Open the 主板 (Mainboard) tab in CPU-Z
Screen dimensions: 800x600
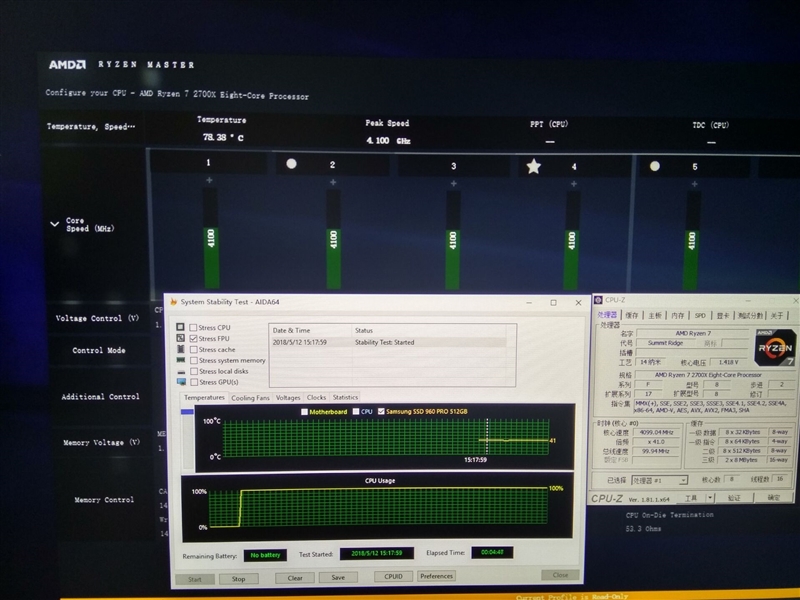(655, 316)
